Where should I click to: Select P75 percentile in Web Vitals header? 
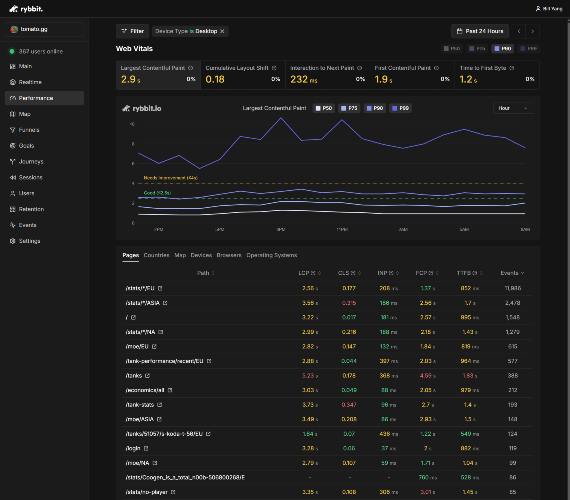[x=477, y=48]
